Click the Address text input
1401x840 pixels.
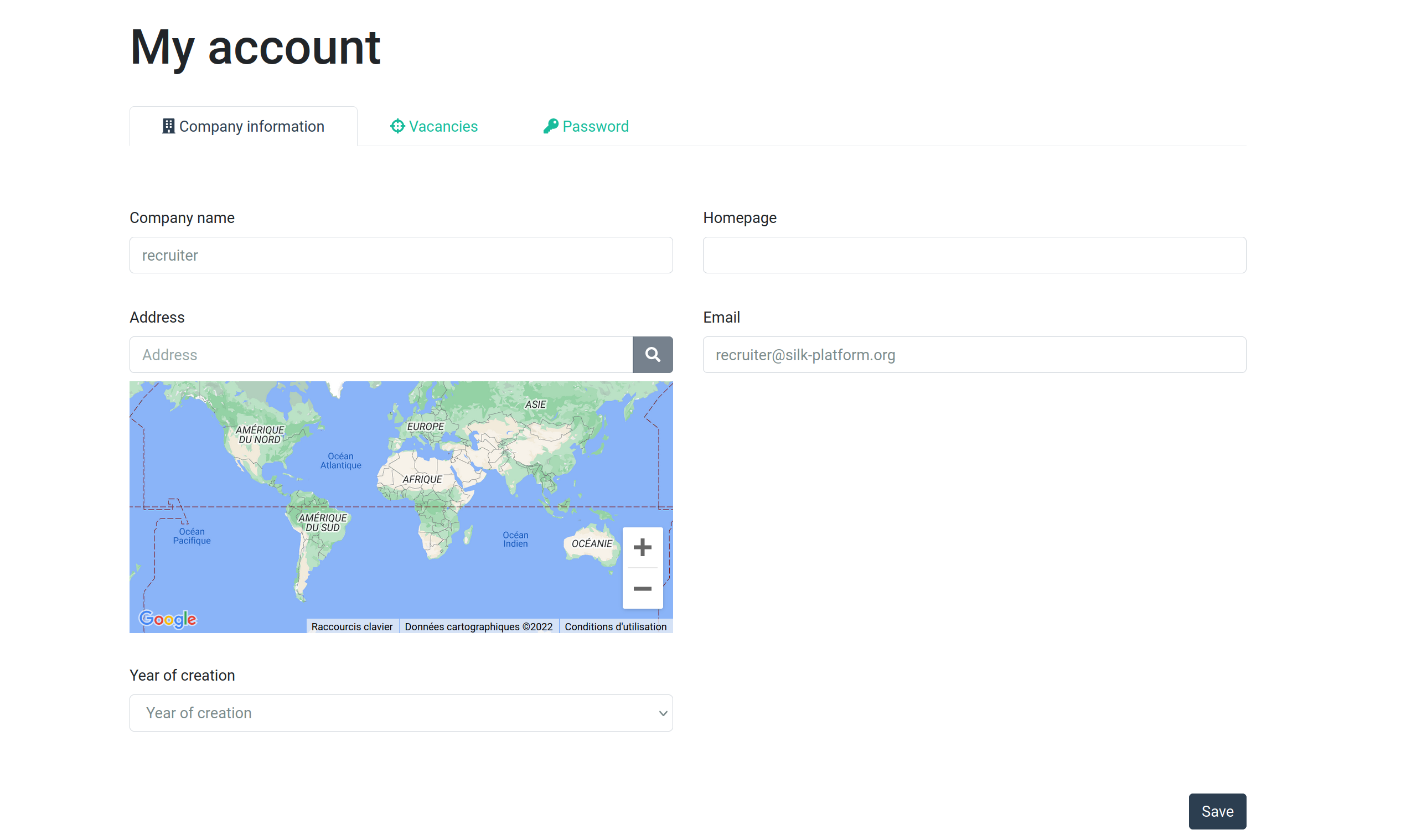click(x=380, y=355)
